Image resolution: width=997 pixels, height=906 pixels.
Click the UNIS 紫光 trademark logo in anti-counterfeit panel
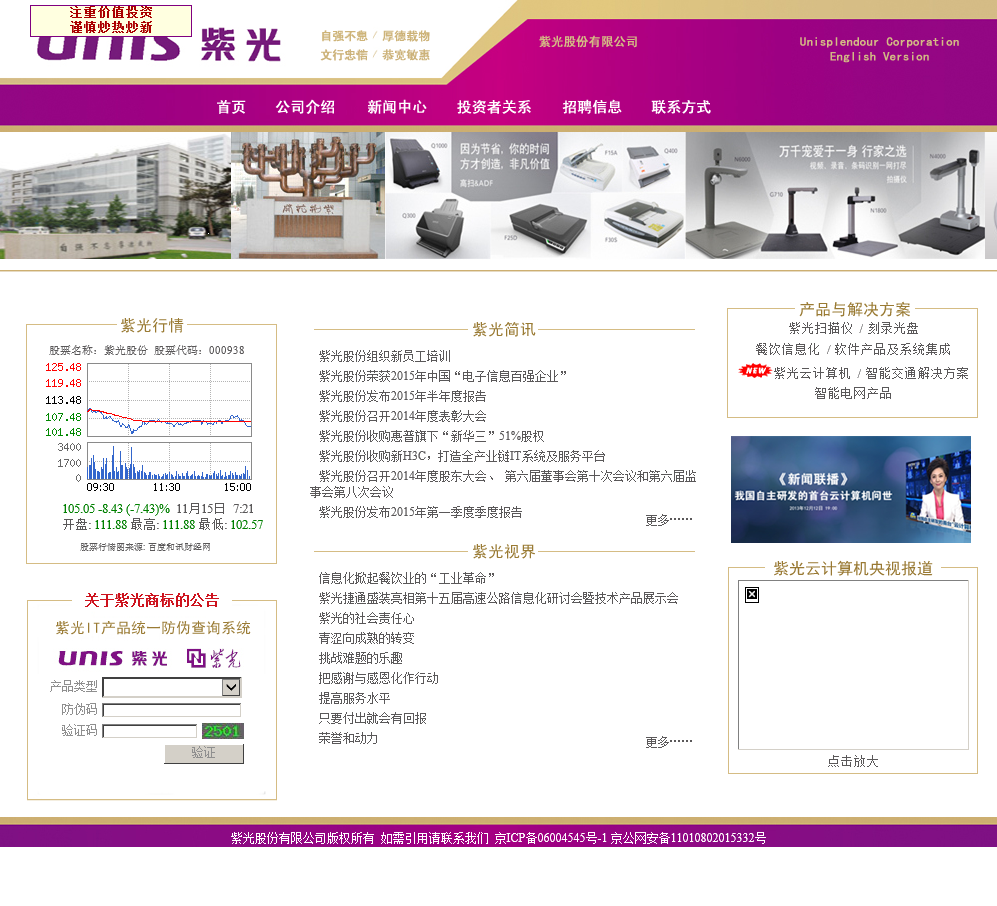pos(113,658)
